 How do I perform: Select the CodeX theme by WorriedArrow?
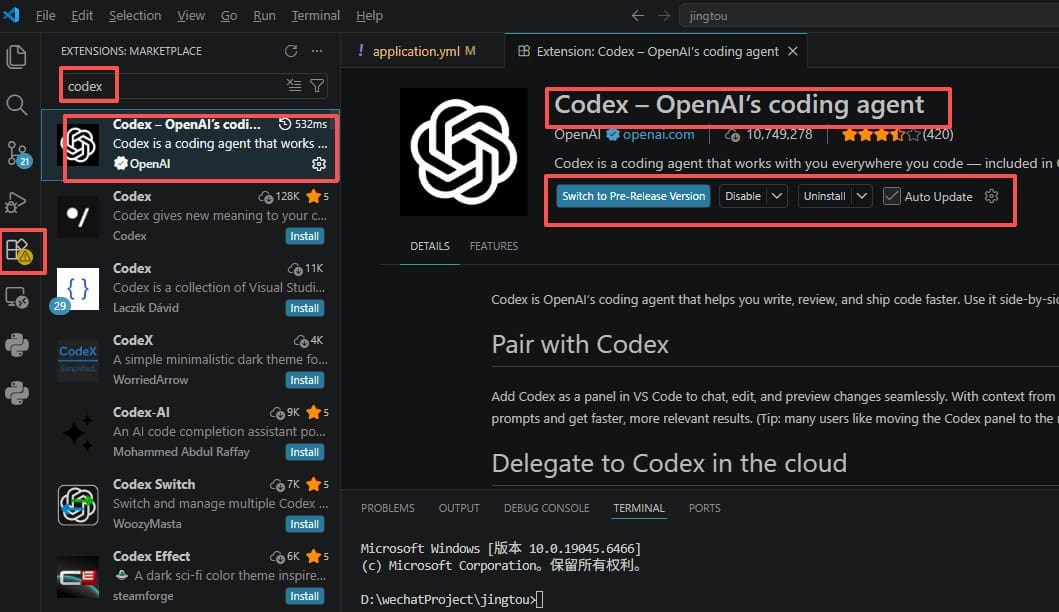(x=78, y=360)
